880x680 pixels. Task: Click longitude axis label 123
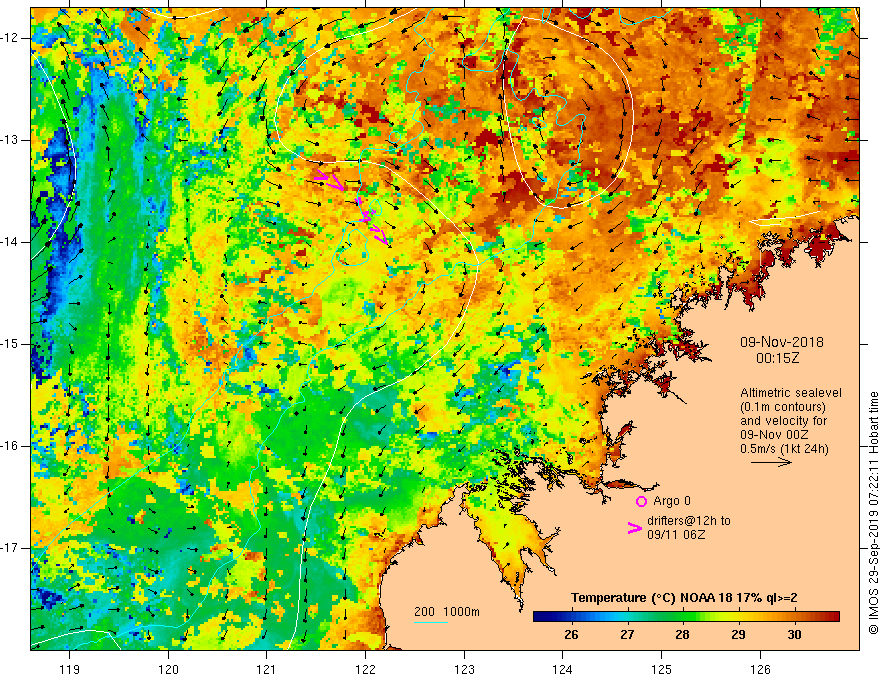tap(464, 669)
